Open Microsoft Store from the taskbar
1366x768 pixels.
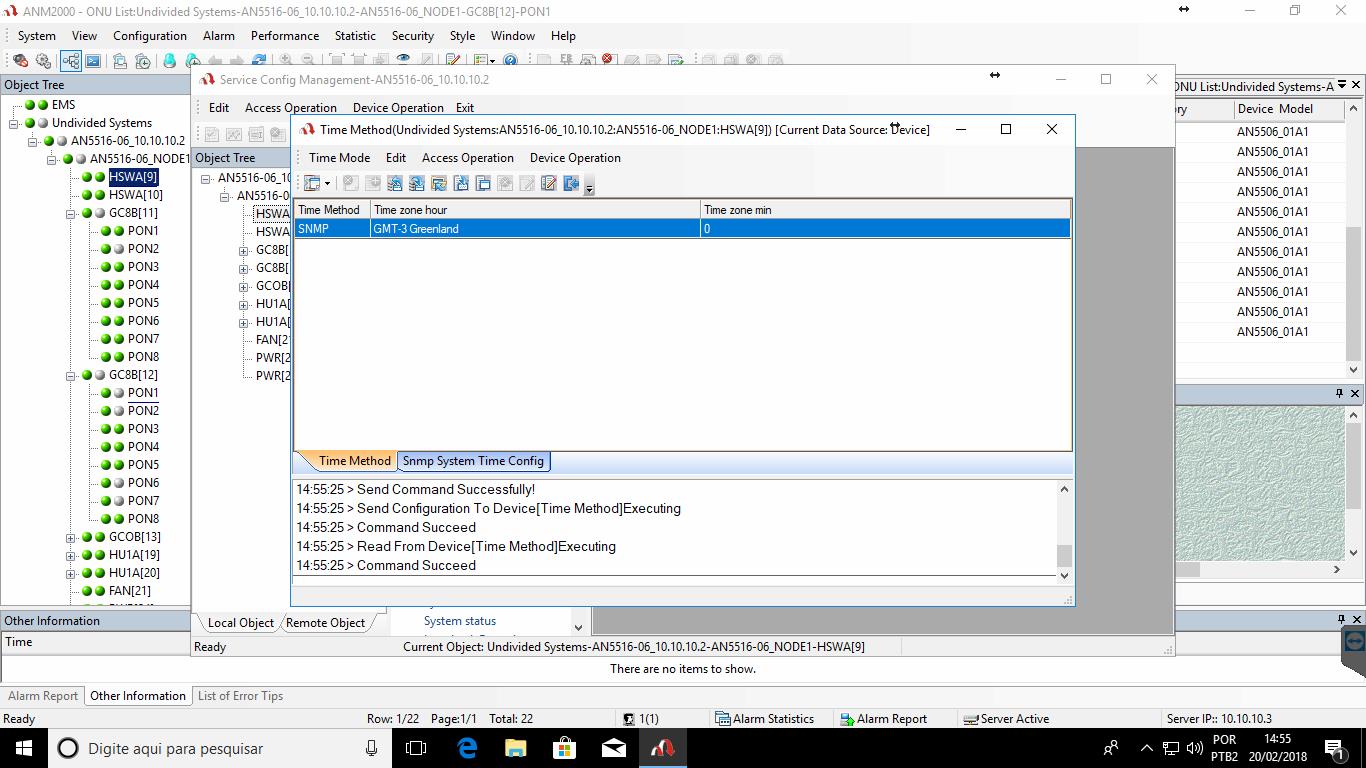coord(565,748)
